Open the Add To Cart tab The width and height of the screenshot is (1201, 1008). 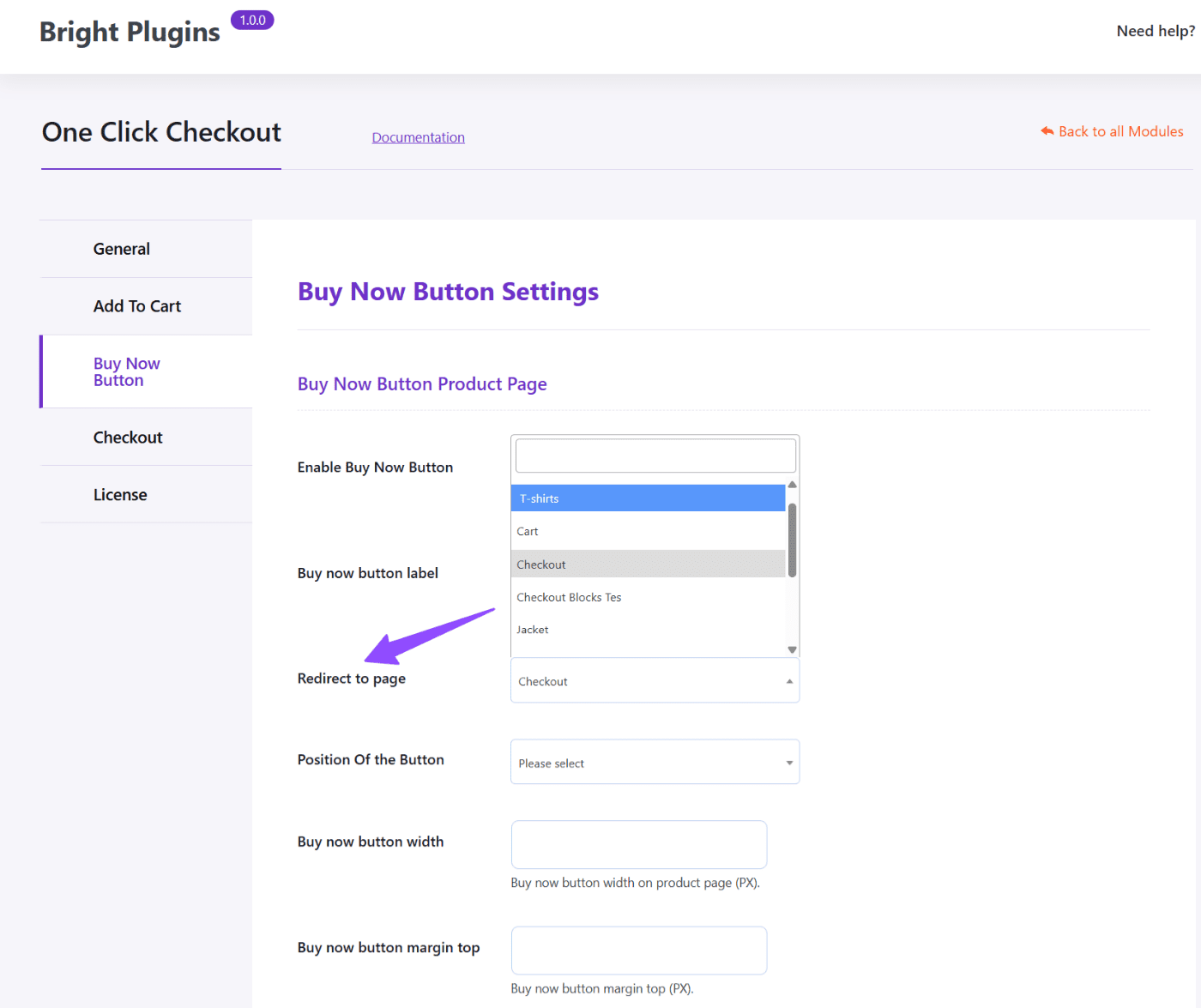tap(137, 305)
